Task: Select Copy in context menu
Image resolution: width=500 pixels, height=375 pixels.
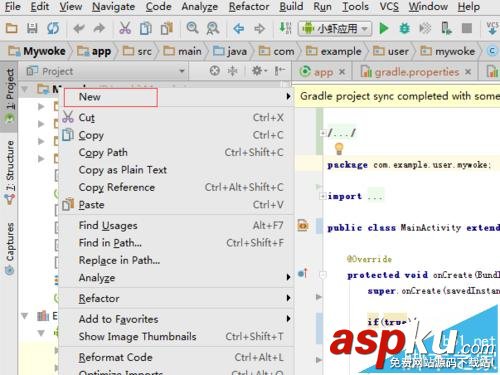Action: (177, 135)
